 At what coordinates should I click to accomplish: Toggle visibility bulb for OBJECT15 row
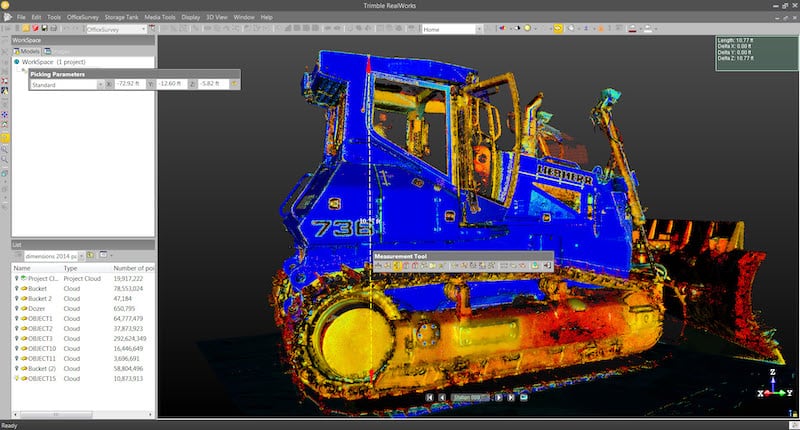tap(16, 378)
